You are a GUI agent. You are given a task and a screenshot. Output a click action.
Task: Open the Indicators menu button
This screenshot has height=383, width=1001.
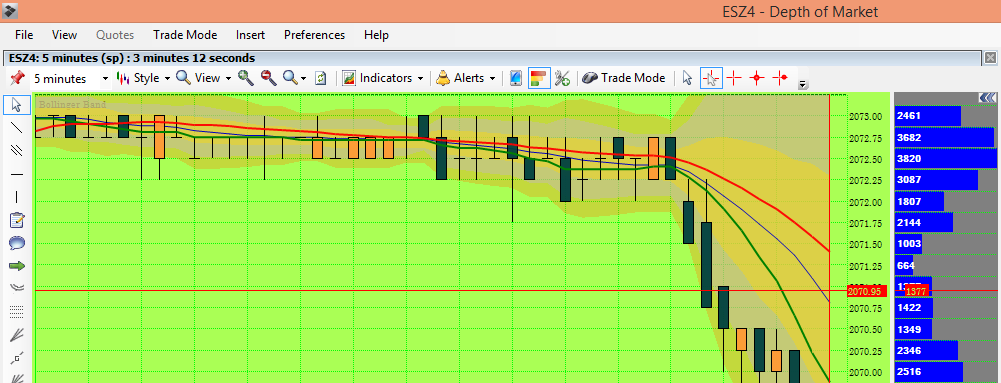click(x=383, y=78)
